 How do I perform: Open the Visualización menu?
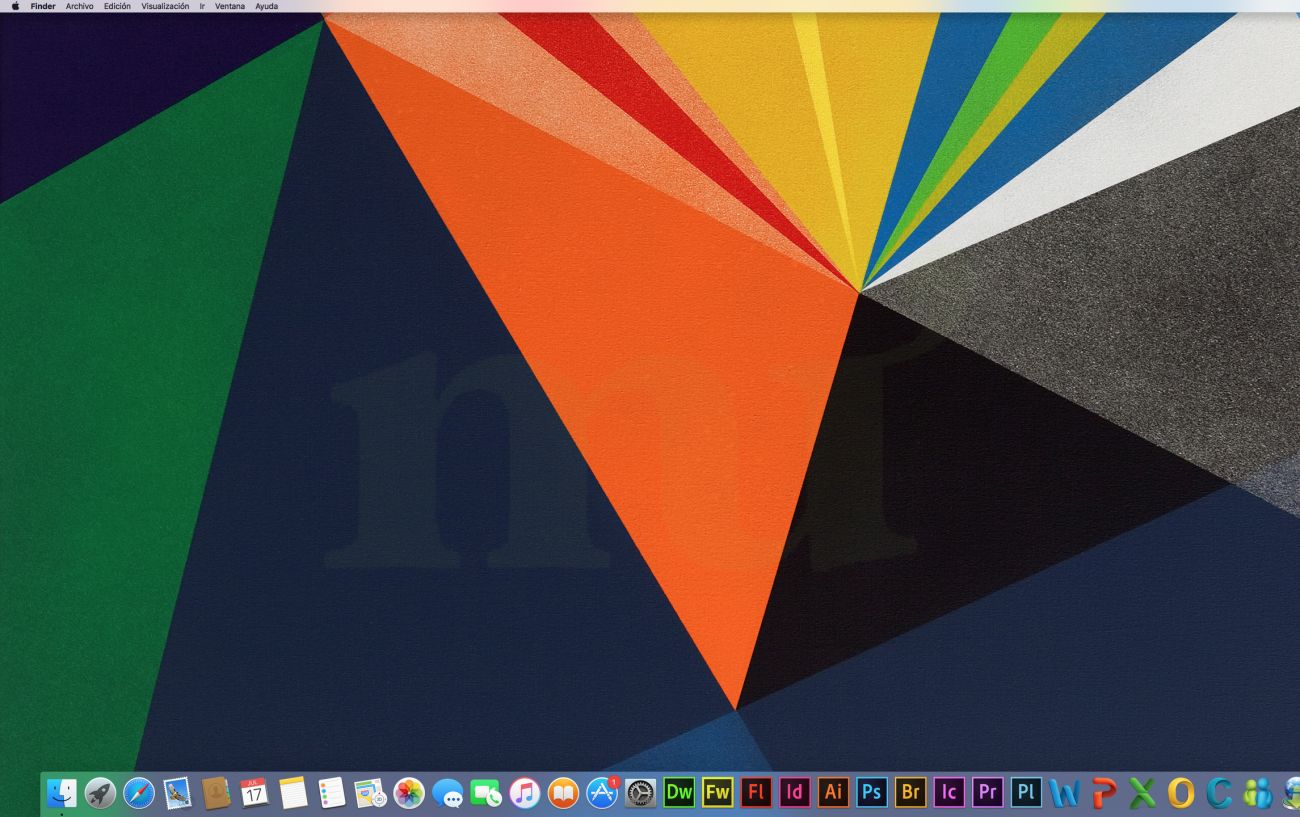(165, 6)
